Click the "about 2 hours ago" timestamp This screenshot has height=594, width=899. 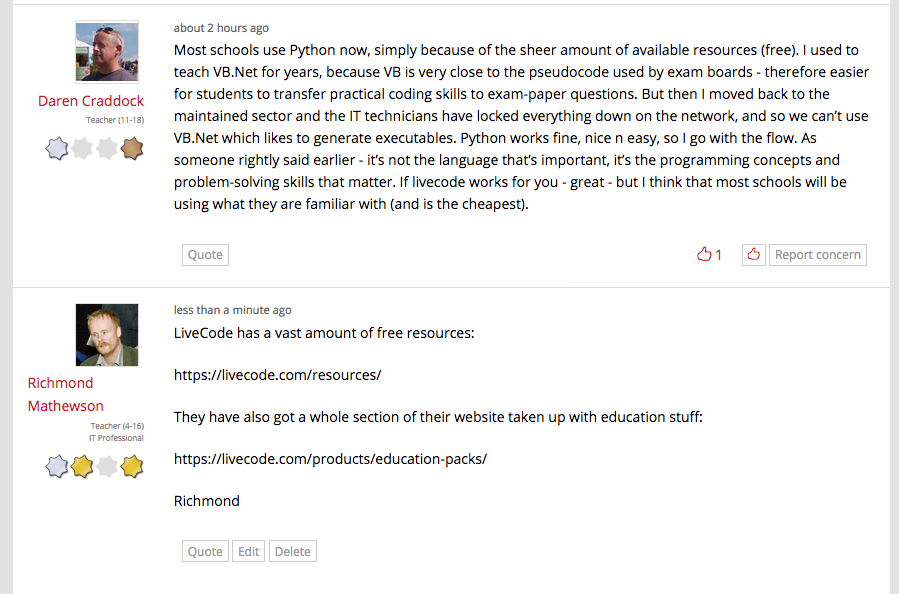pos(221,28)
